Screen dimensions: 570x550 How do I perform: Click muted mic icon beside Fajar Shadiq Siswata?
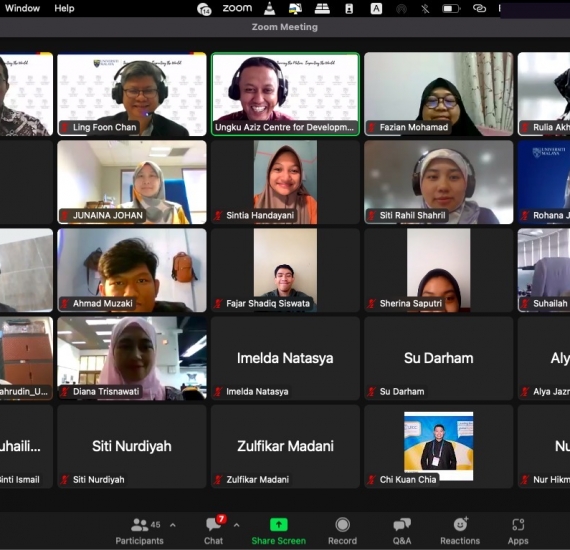coord(218,304)
